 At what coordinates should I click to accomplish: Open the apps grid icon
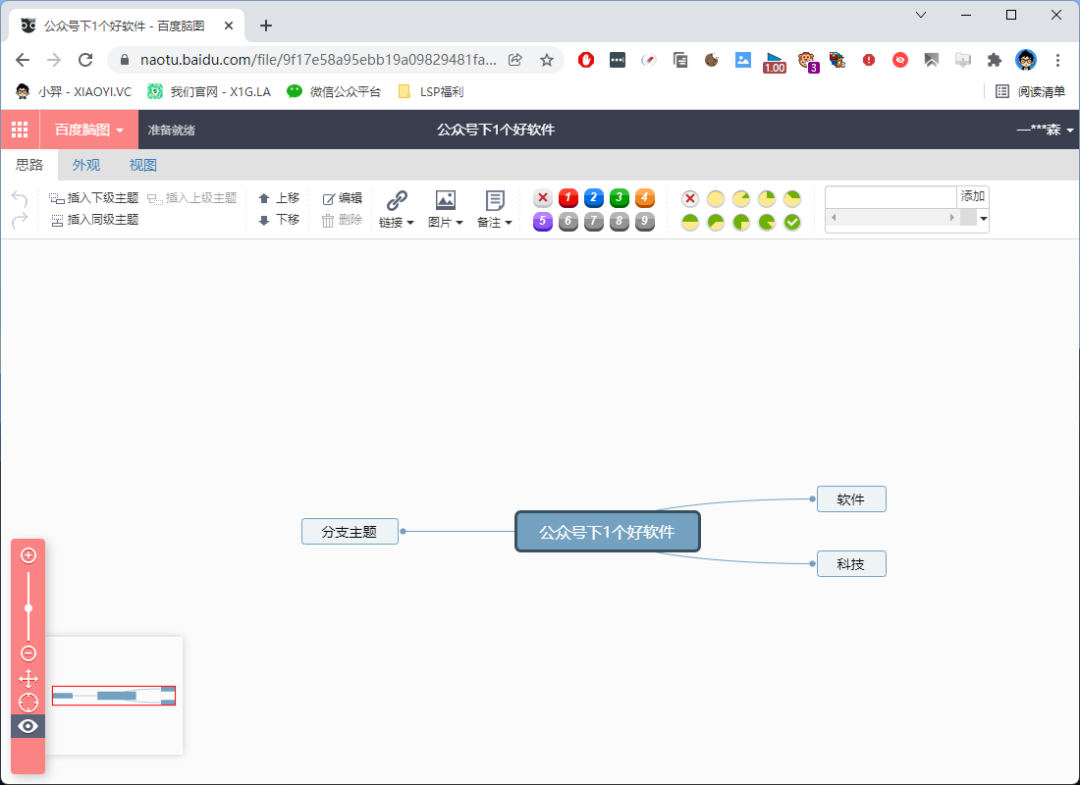pos(19,130)
